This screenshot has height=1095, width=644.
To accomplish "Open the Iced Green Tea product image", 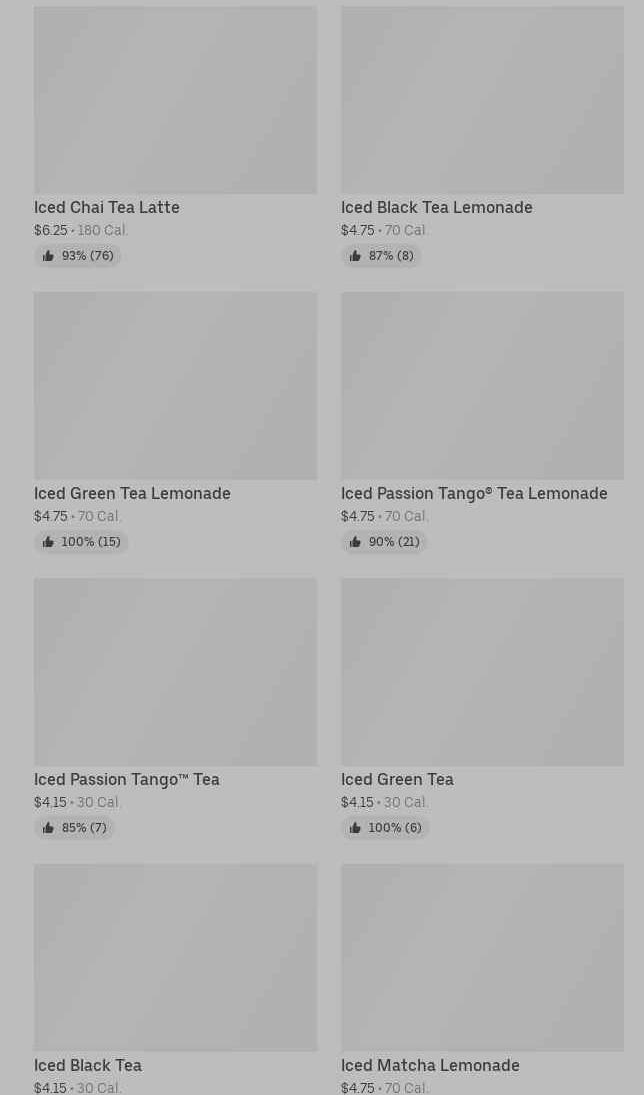I will click(482, 672).
